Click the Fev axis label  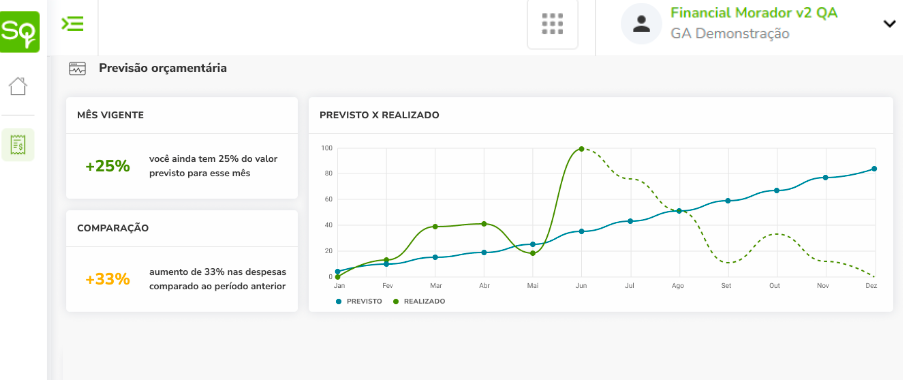click(388, 286)
